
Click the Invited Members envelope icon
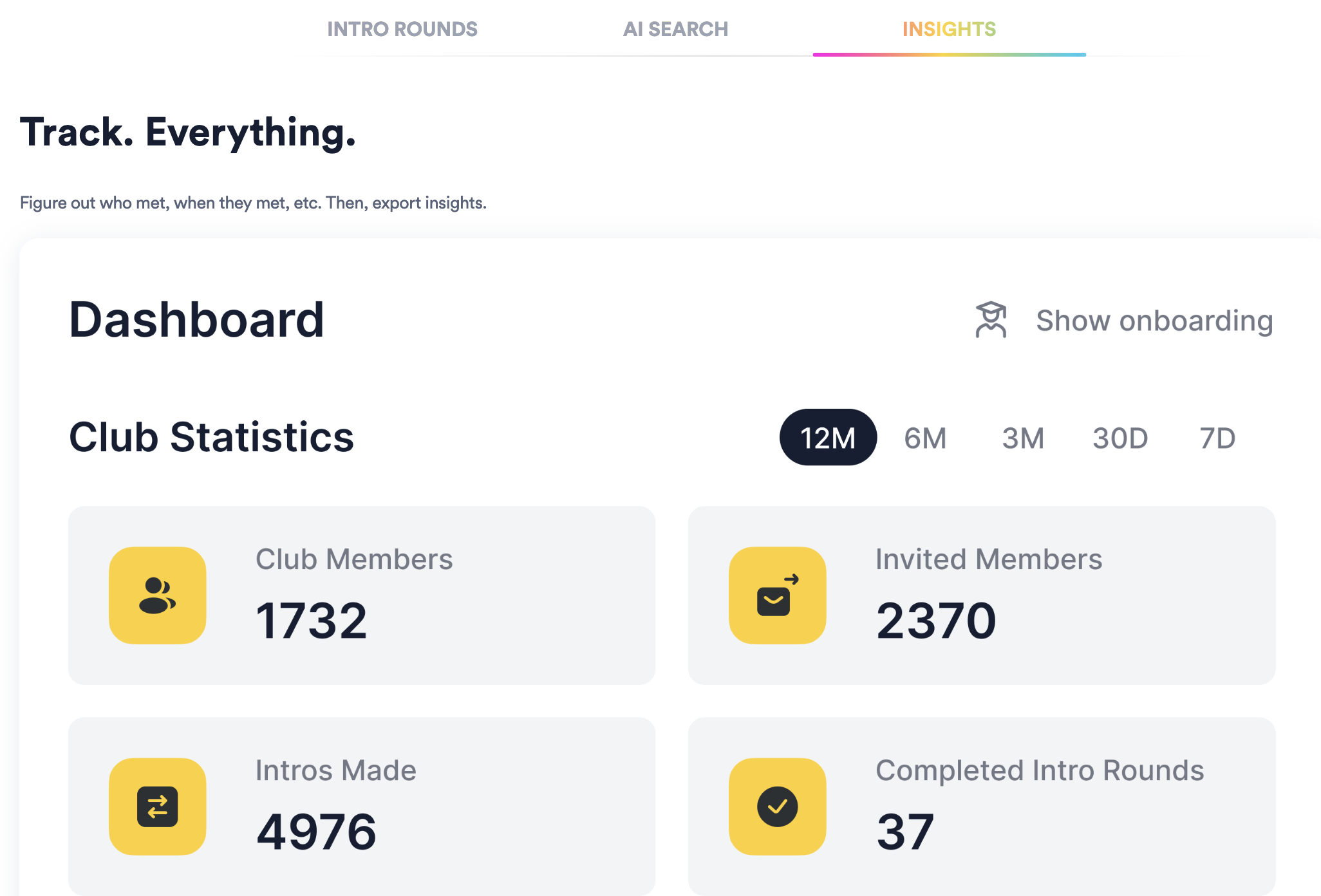pos(777,595)
